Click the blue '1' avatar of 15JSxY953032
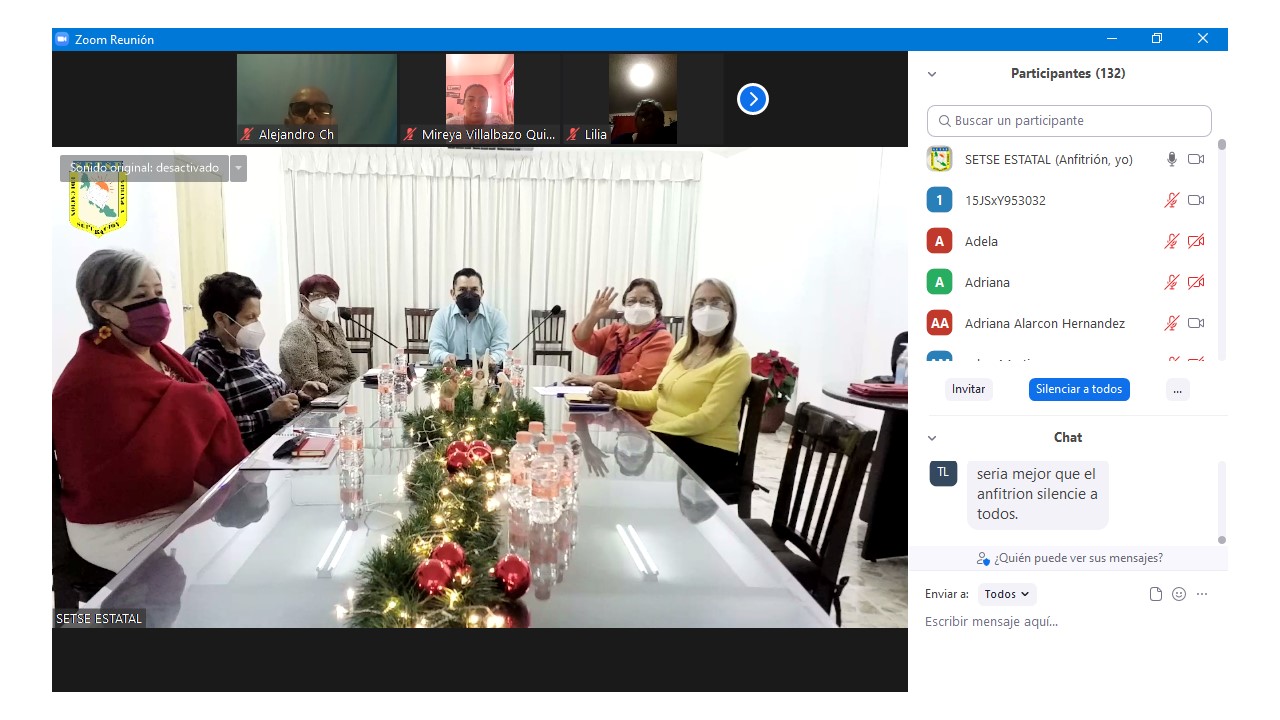Image resolution: width=1280 pixels, height=720 pixels. point(939,200)
